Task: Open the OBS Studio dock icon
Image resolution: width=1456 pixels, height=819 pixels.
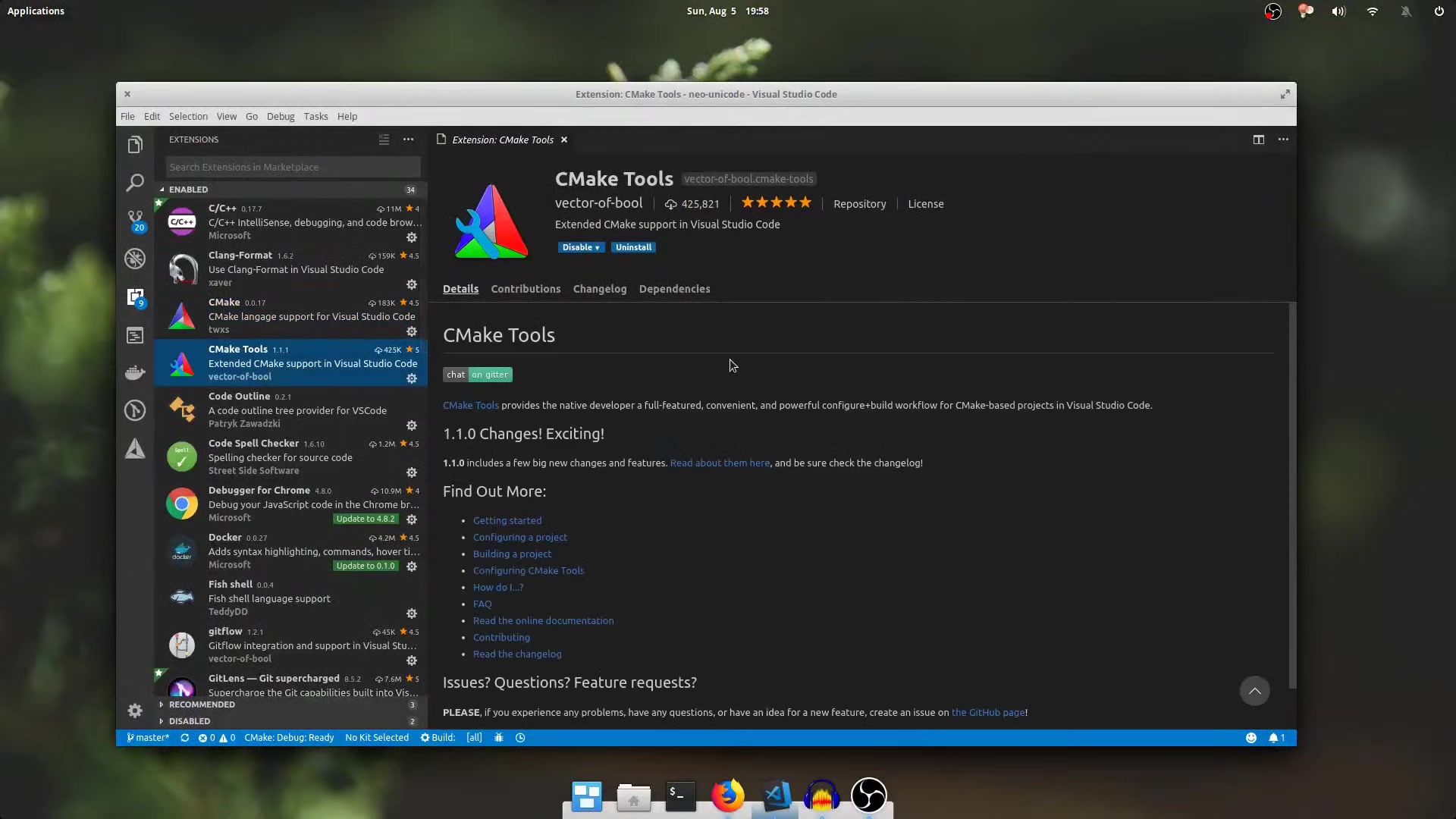Action: [x=869, y=795]
